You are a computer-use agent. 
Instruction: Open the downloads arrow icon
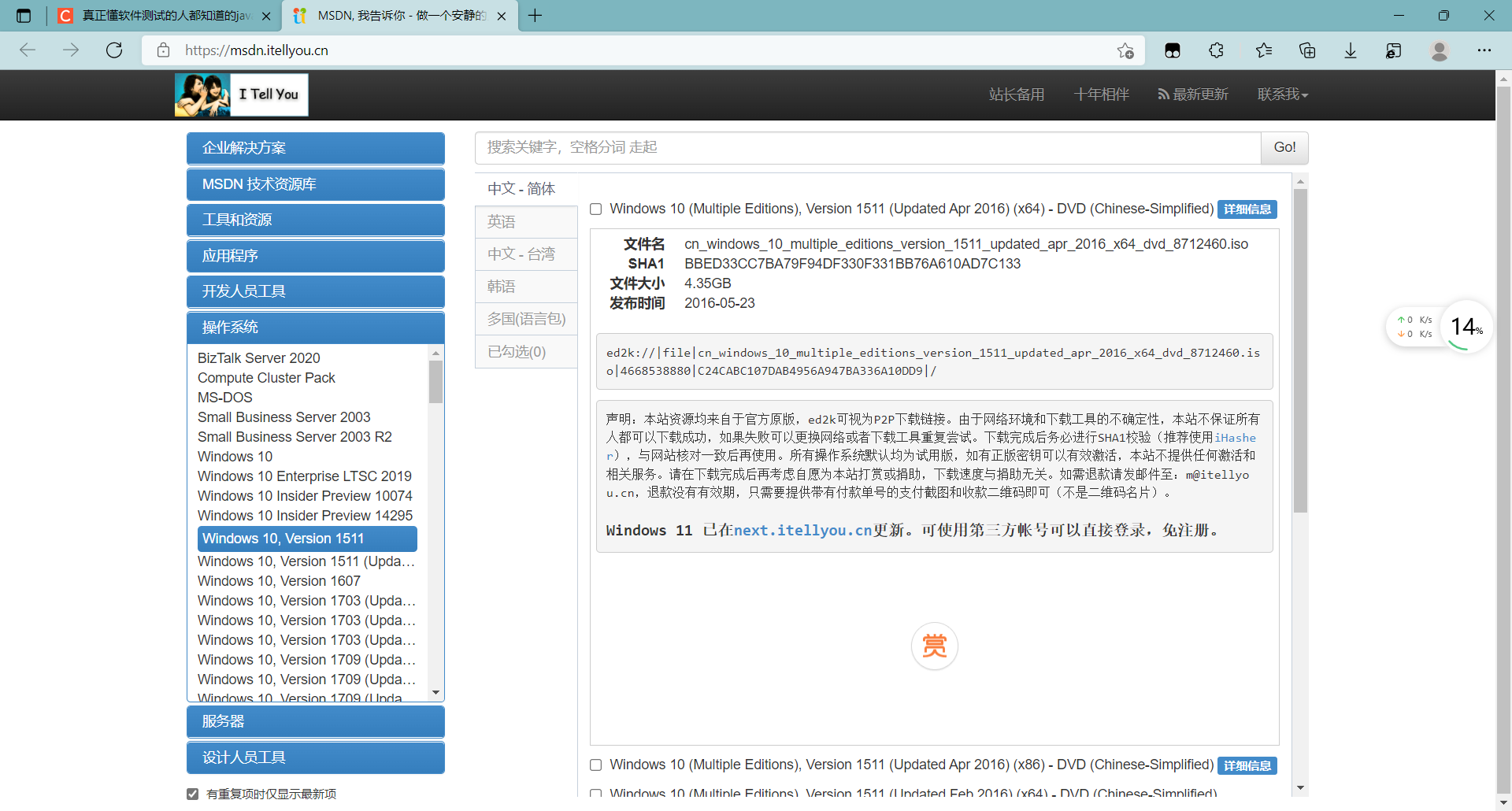(x=1351, y=50)
